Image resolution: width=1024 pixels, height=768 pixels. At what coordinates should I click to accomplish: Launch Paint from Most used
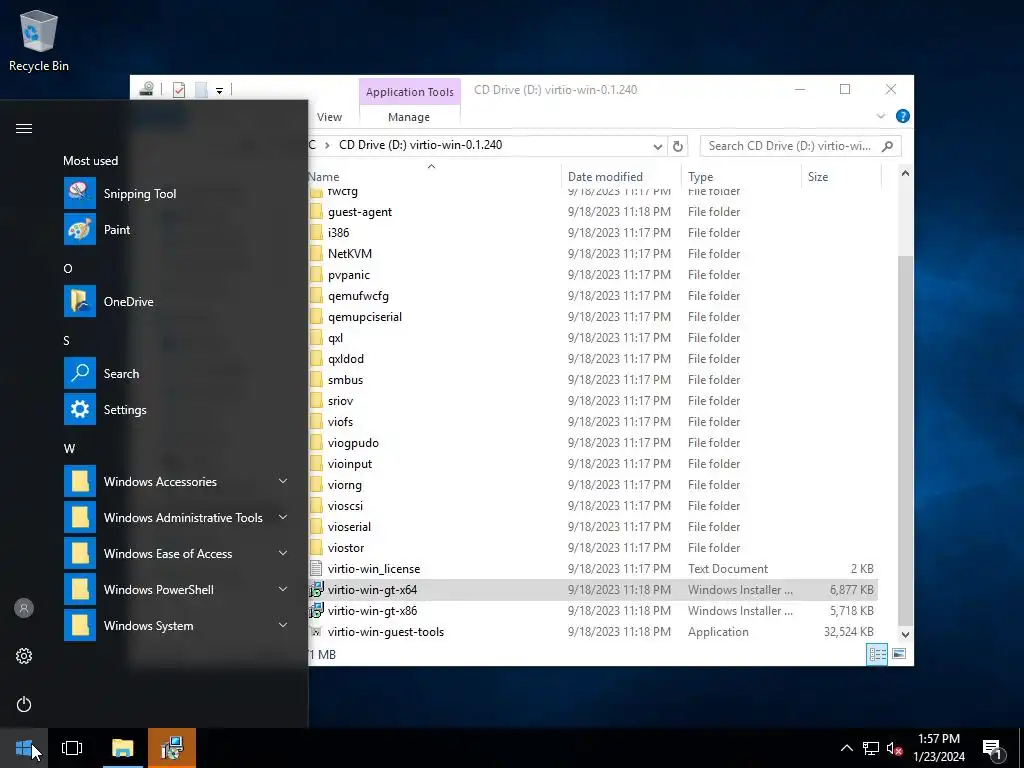coord(116,230)
